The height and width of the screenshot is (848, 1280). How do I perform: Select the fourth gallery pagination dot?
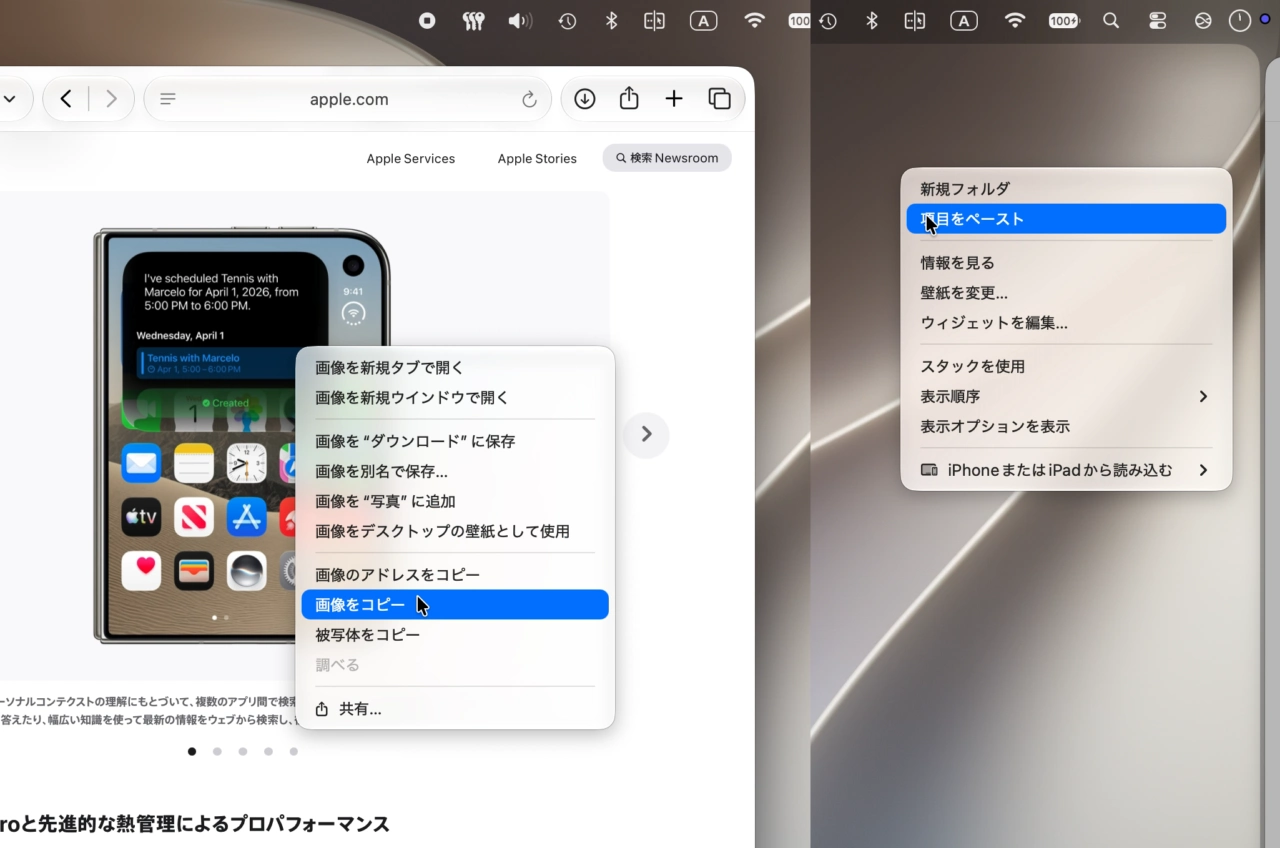tap(268, 751)
